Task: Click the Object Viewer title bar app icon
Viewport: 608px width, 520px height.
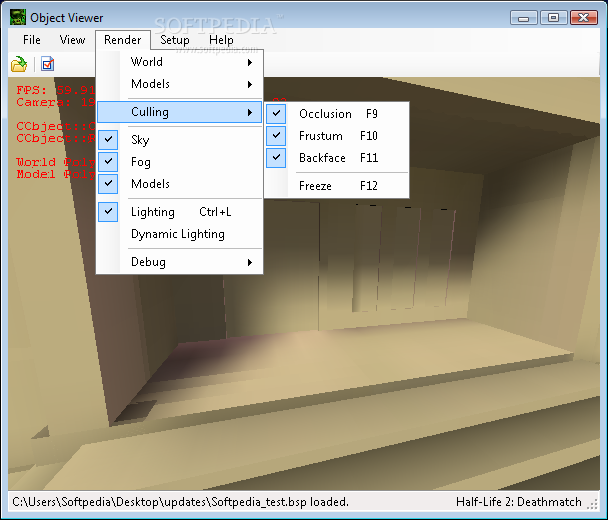Action: click(18, 17)
